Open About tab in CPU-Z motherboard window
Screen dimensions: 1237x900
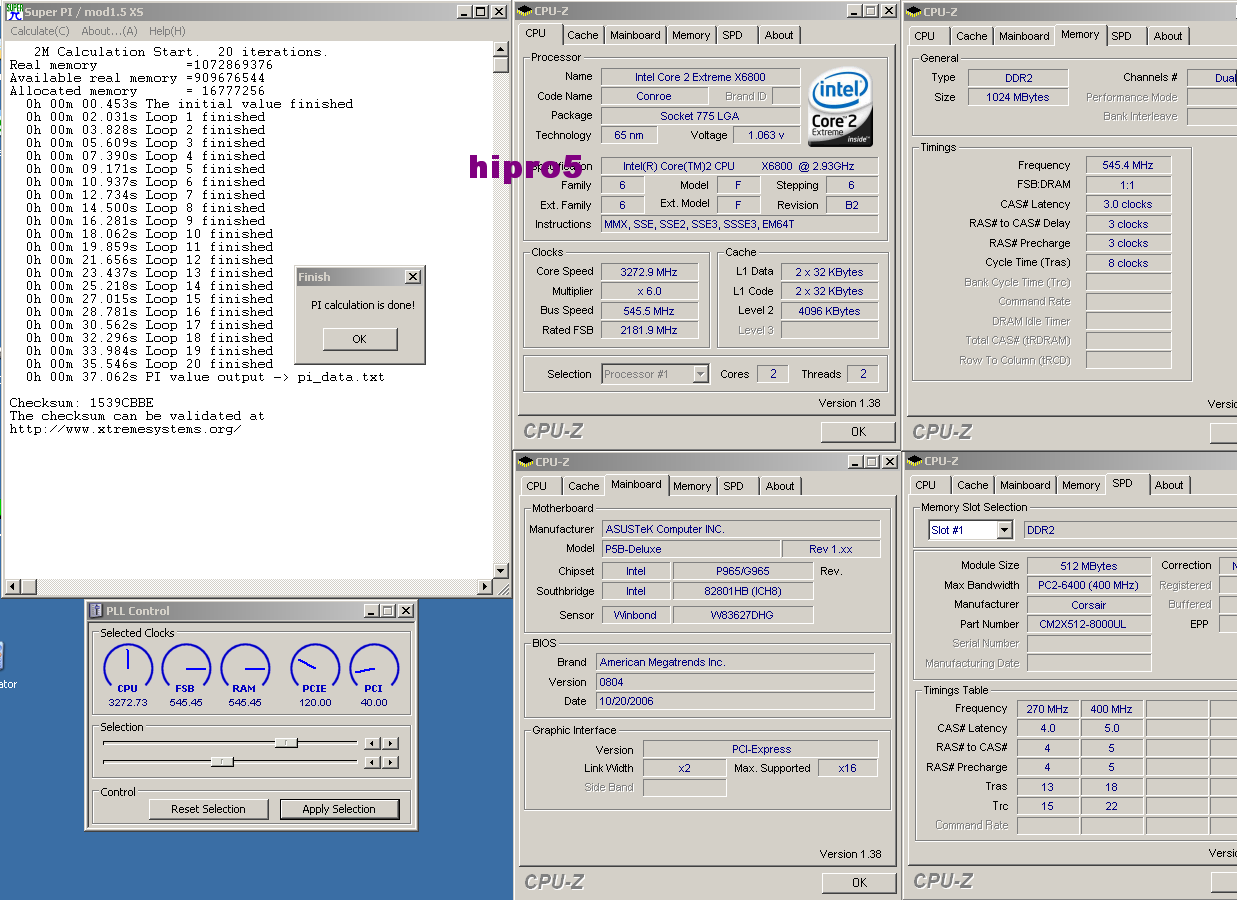(x=780, y=486)
